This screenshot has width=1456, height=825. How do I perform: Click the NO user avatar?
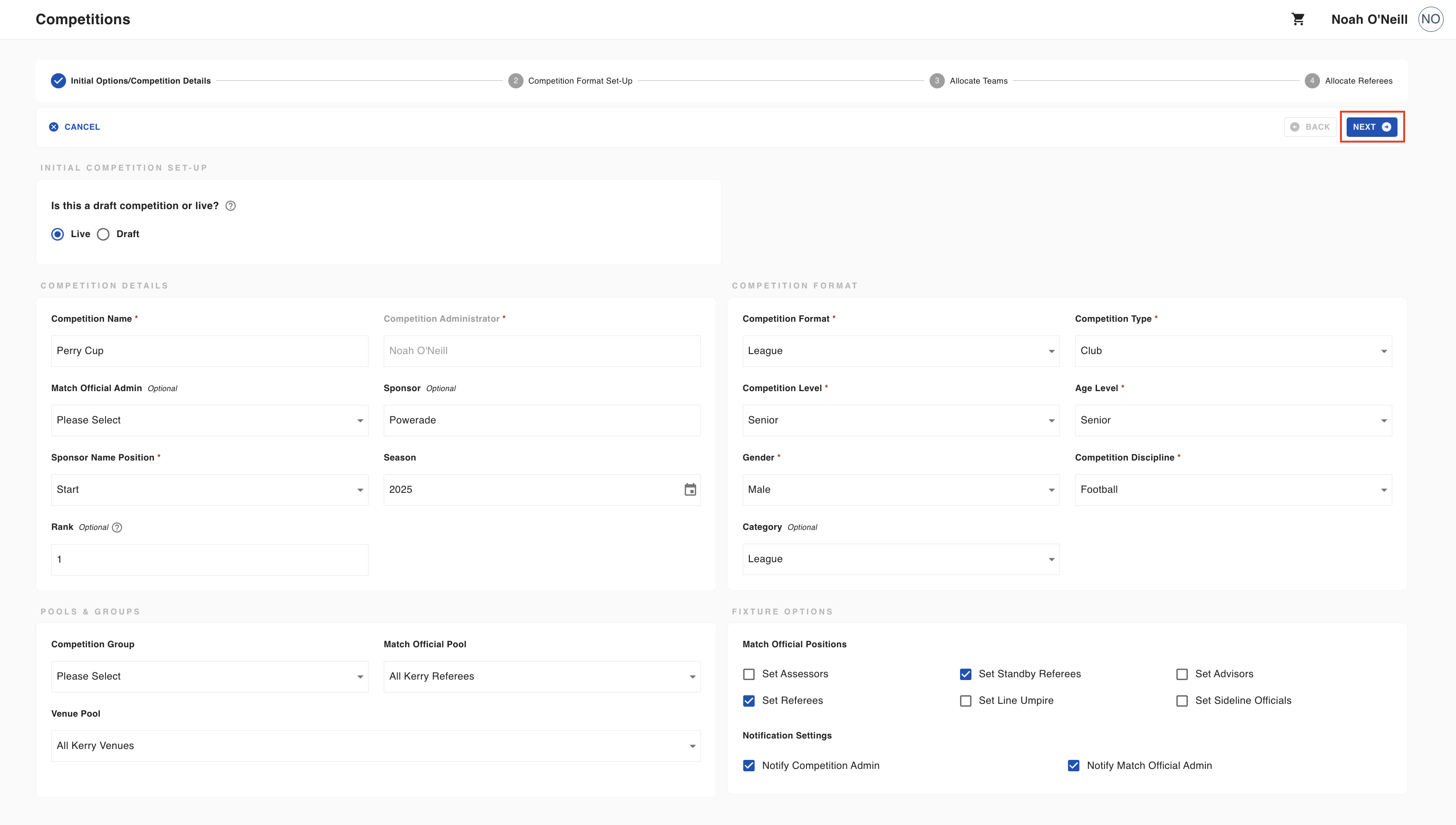click(1430, 19)
